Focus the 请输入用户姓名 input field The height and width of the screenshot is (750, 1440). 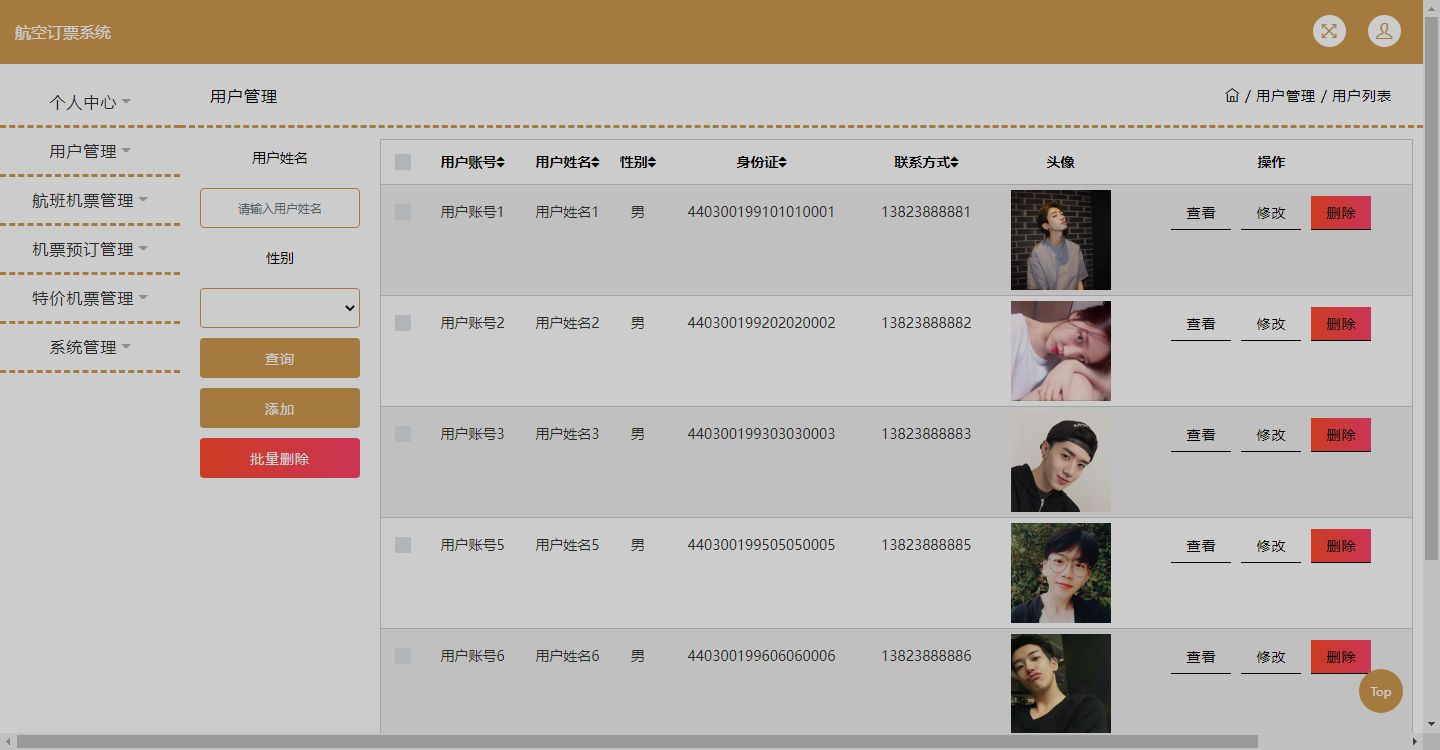click(x=280, y=208)
